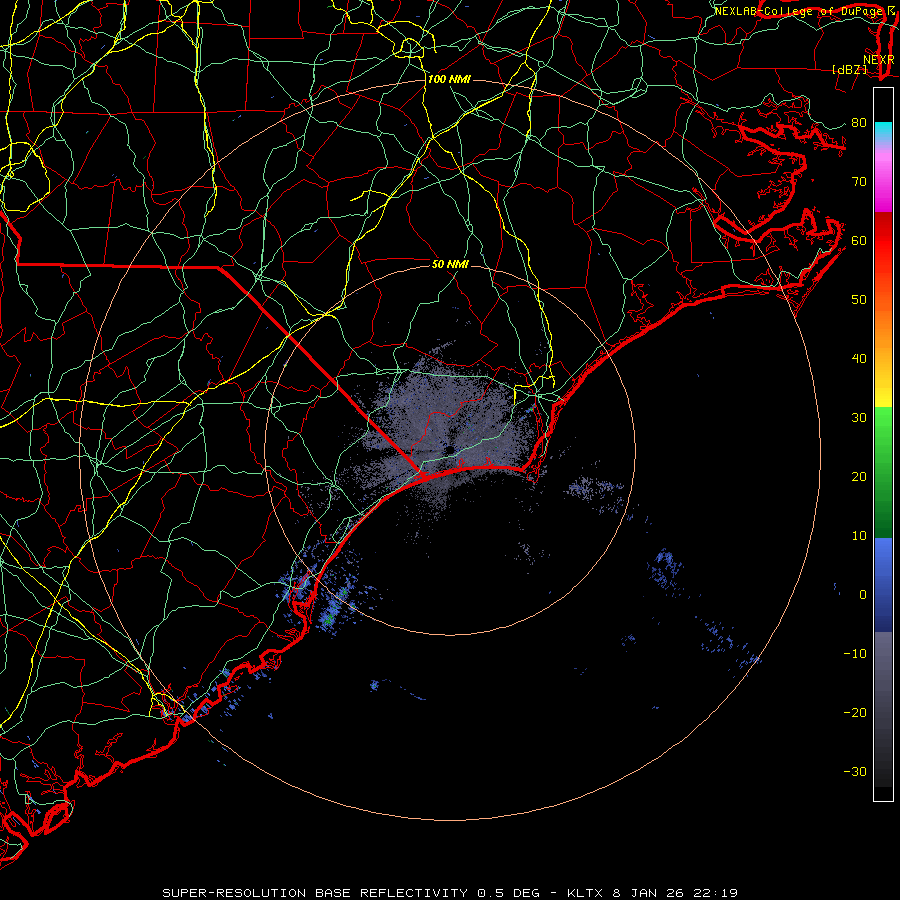Click the 20 value on the dBZ scale

click(859, 476)
